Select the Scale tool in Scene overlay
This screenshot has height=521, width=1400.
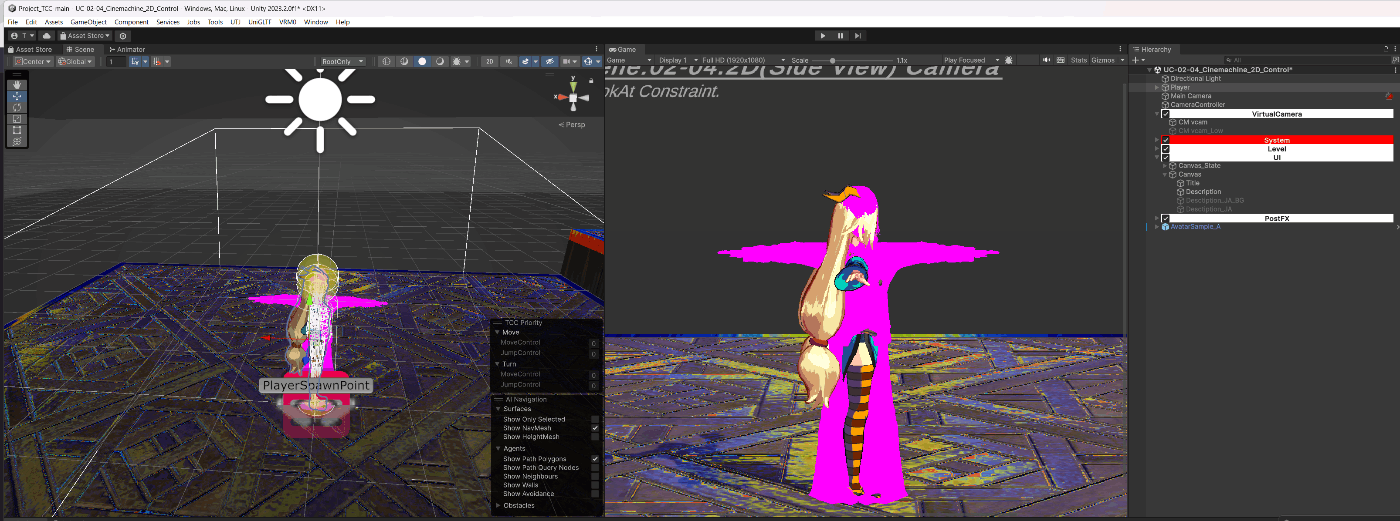click(15, 118)
